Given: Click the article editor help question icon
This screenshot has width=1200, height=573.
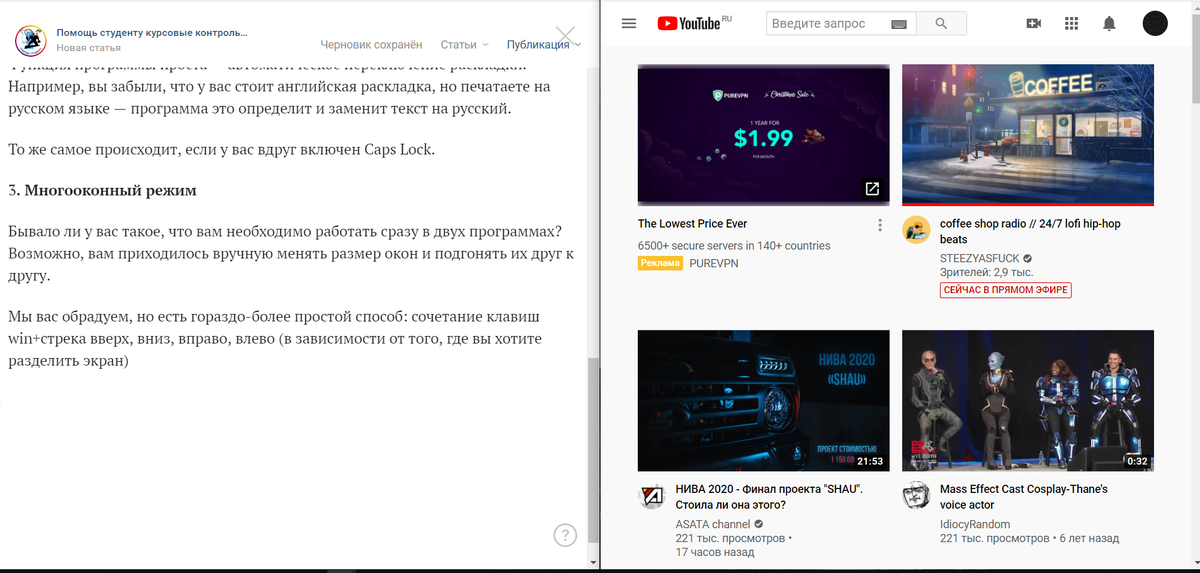Looking at the screenshot, I should 565,535.
